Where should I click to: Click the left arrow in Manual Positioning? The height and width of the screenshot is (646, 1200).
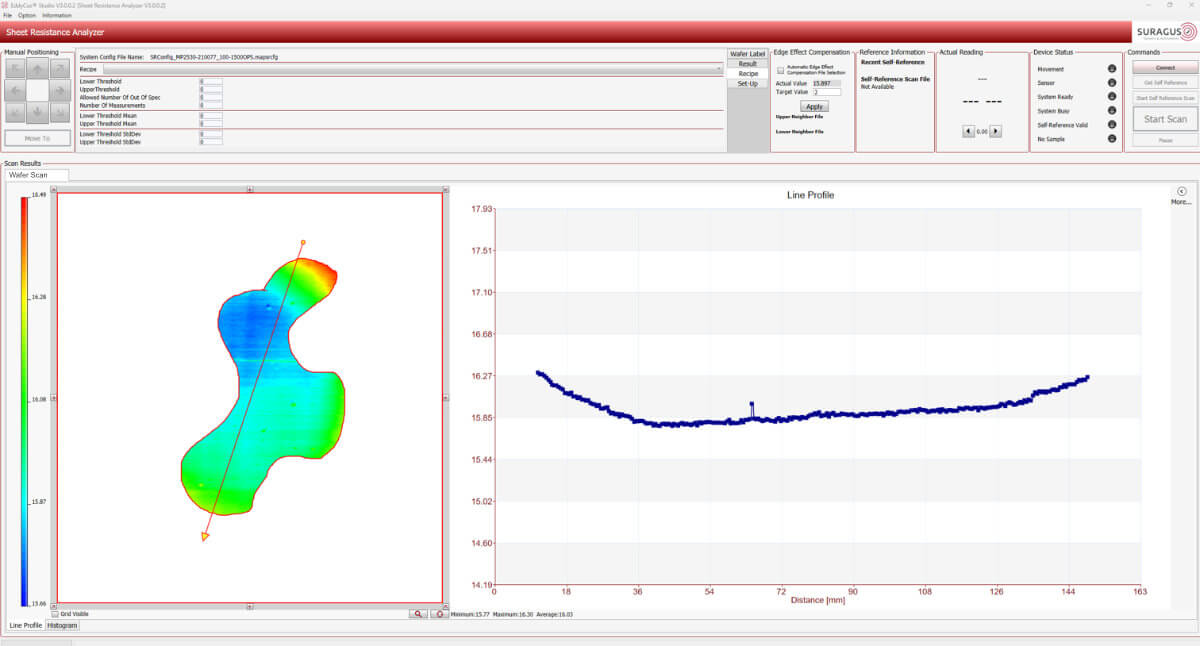[15, 90]
